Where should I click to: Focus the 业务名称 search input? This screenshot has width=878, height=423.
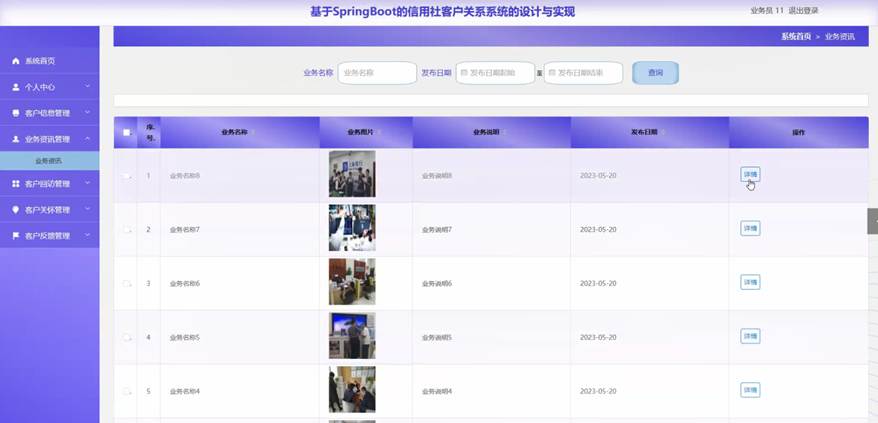tap(377, 73)
